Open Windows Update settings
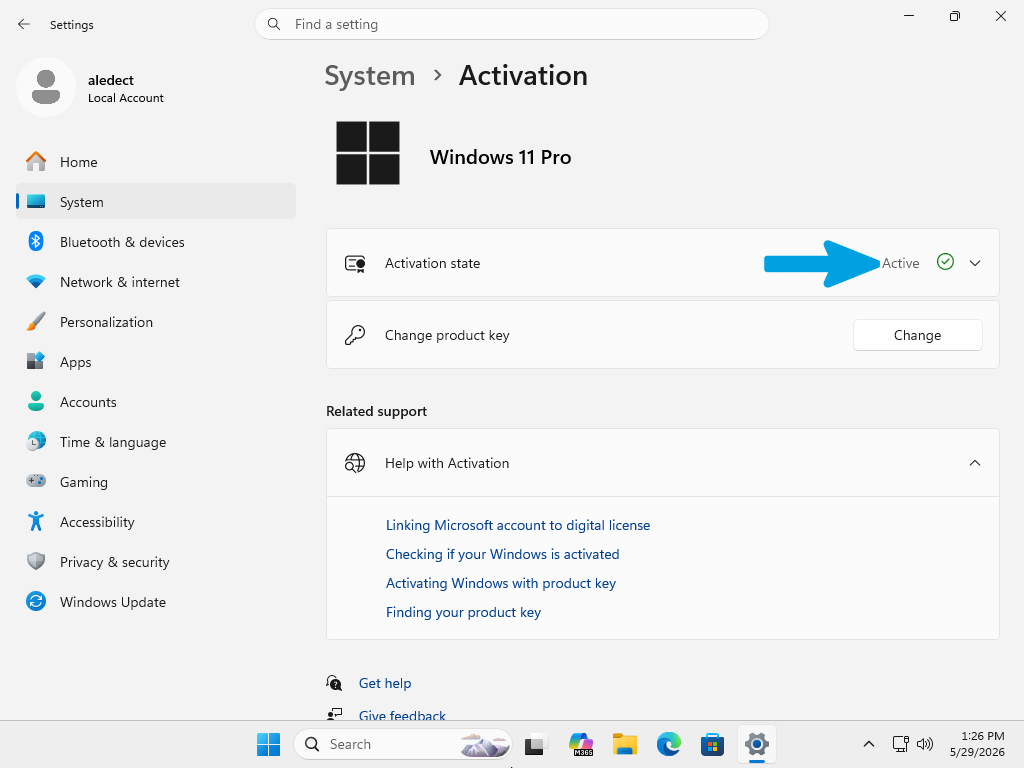 coord(155,601)
